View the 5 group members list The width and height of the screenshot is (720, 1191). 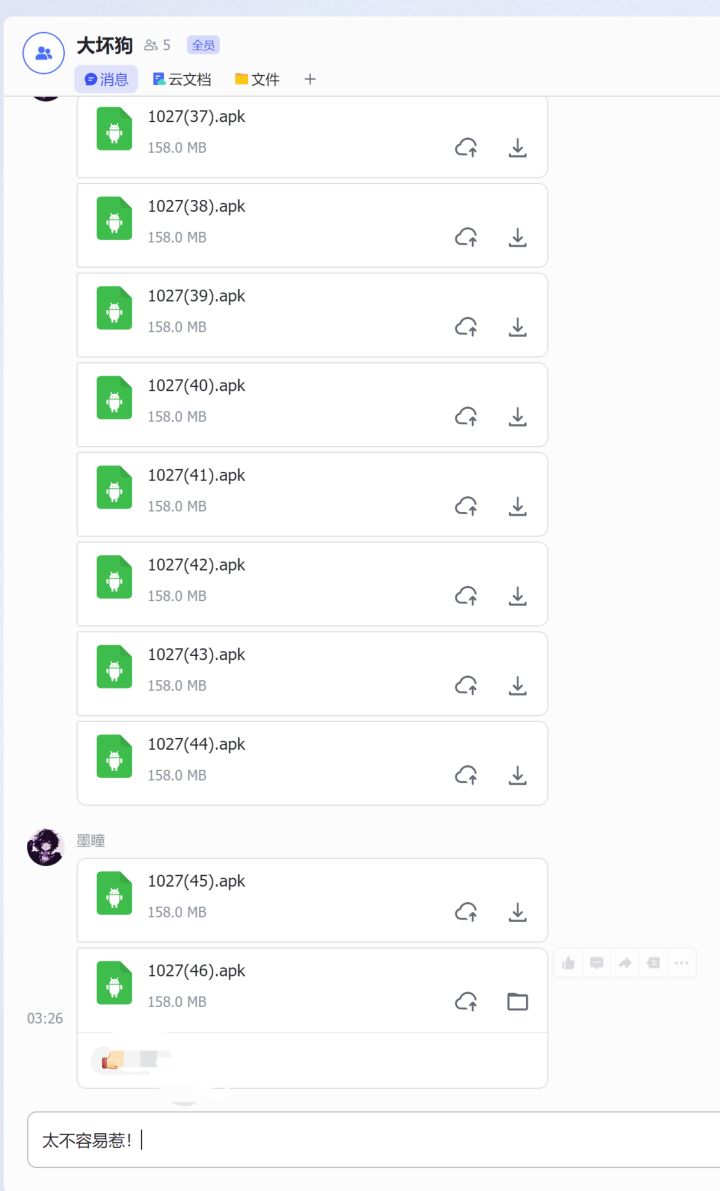pos(157,45)
